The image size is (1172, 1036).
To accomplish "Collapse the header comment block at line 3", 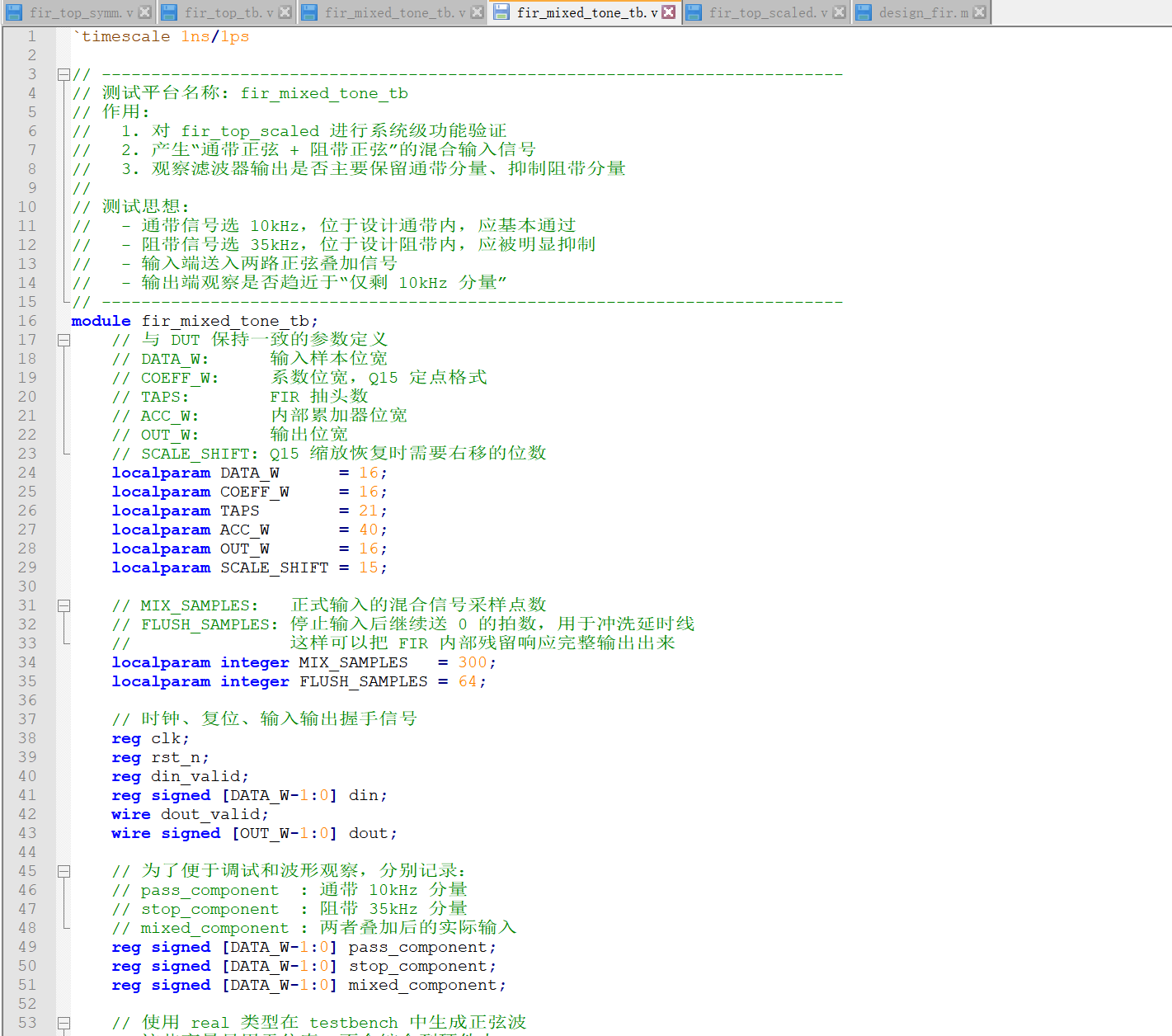I will (x=64, y=74).
